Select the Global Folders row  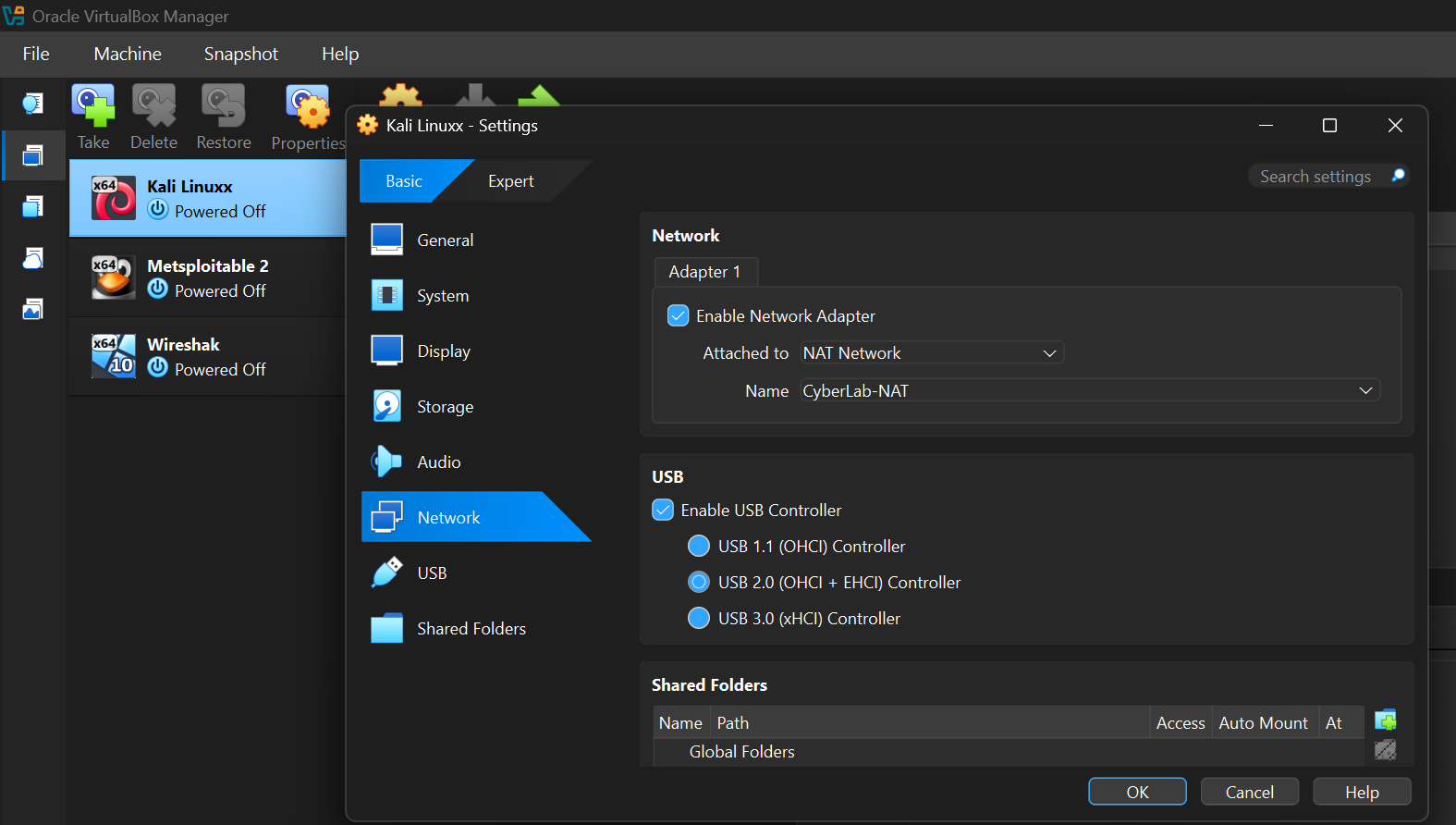point(1009,752)
